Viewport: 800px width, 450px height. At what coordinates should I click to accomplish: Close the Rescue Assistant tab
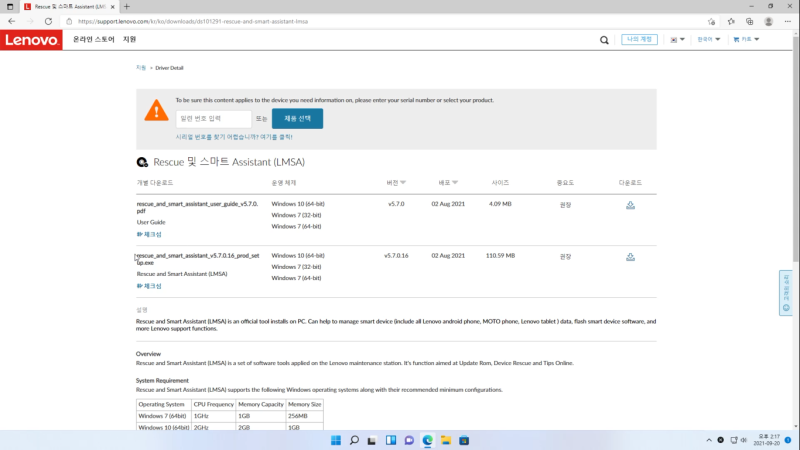[x=112, y=7]
